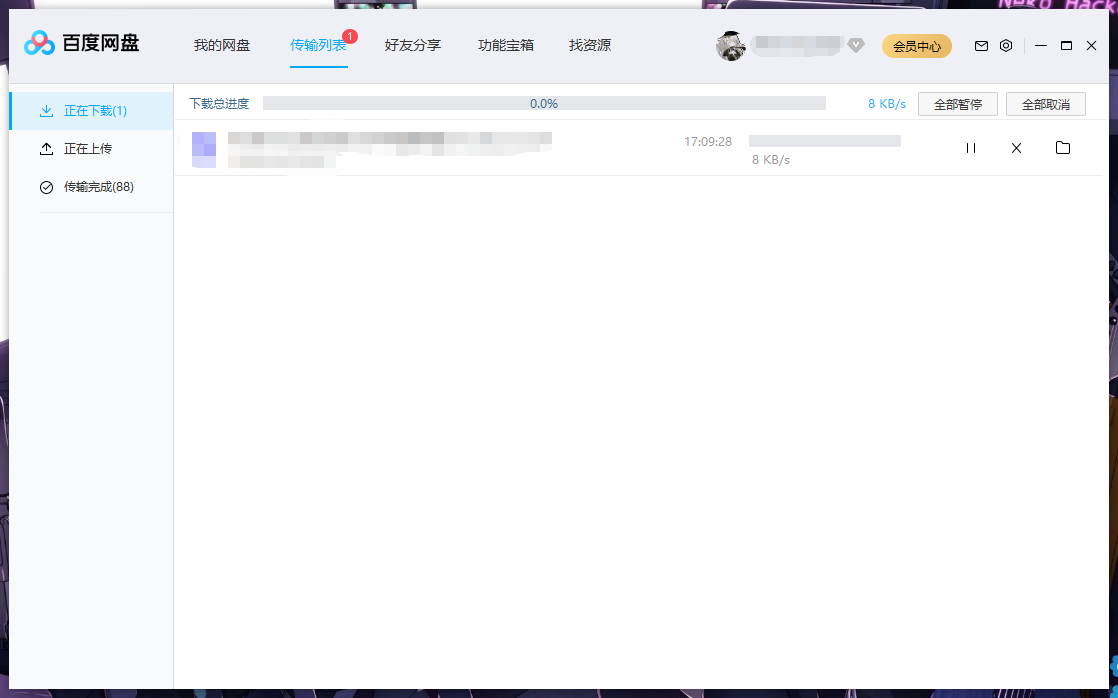Image resolution: width=1118 pixels, height=698 pixels.
Task: Open settings with the gear icon
Action: tap(1005, 45)
